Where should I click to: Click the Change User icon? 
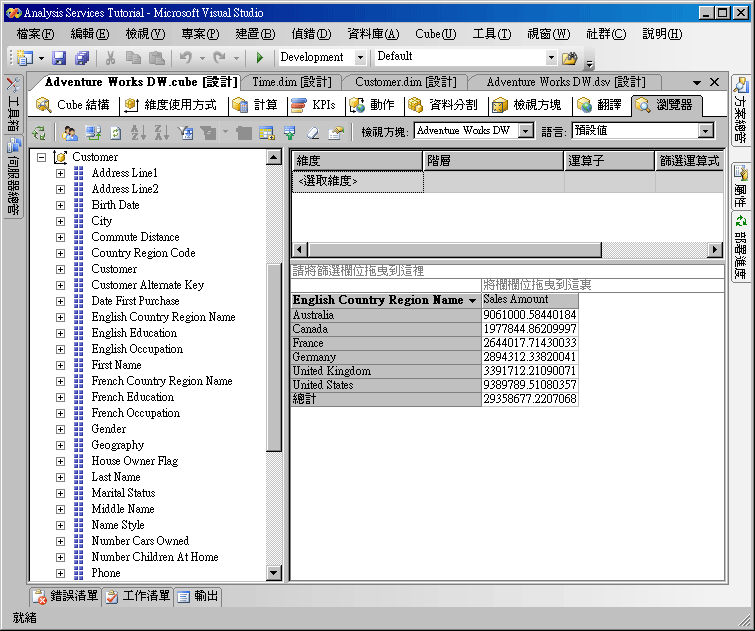[69, 132]
